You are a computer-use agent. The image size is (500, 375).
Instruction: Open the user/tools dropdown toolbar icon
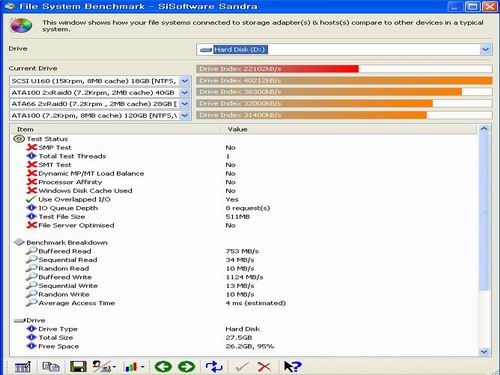point(104,367)
